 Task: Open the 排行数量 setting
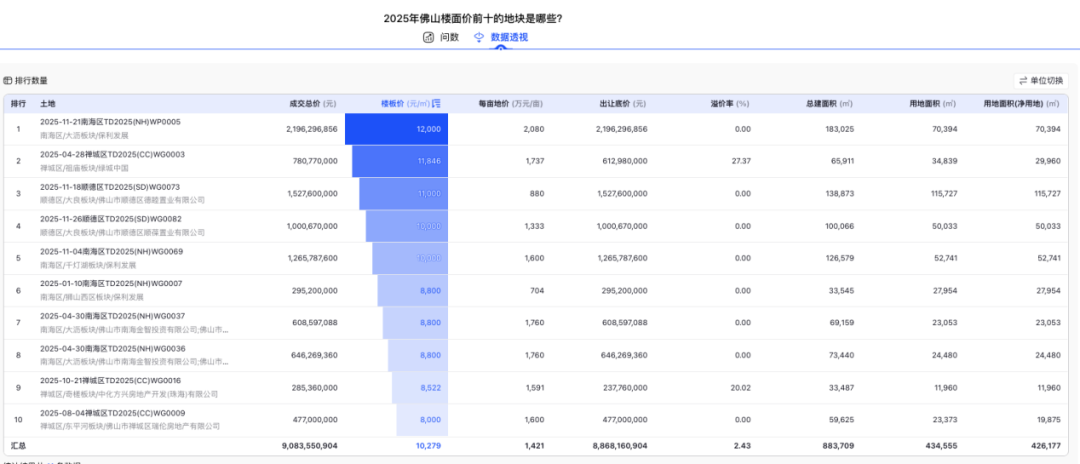[31, 81]
